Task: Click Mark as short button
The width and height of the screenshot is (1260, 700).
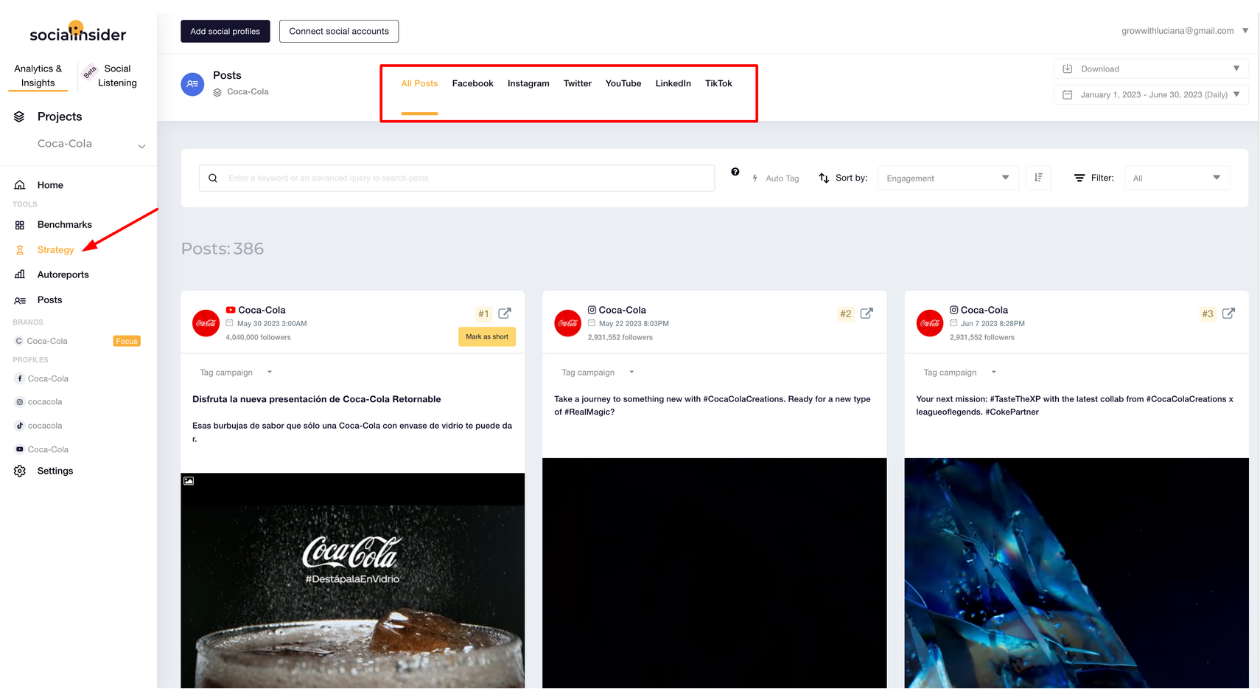Action: point(487,337)
